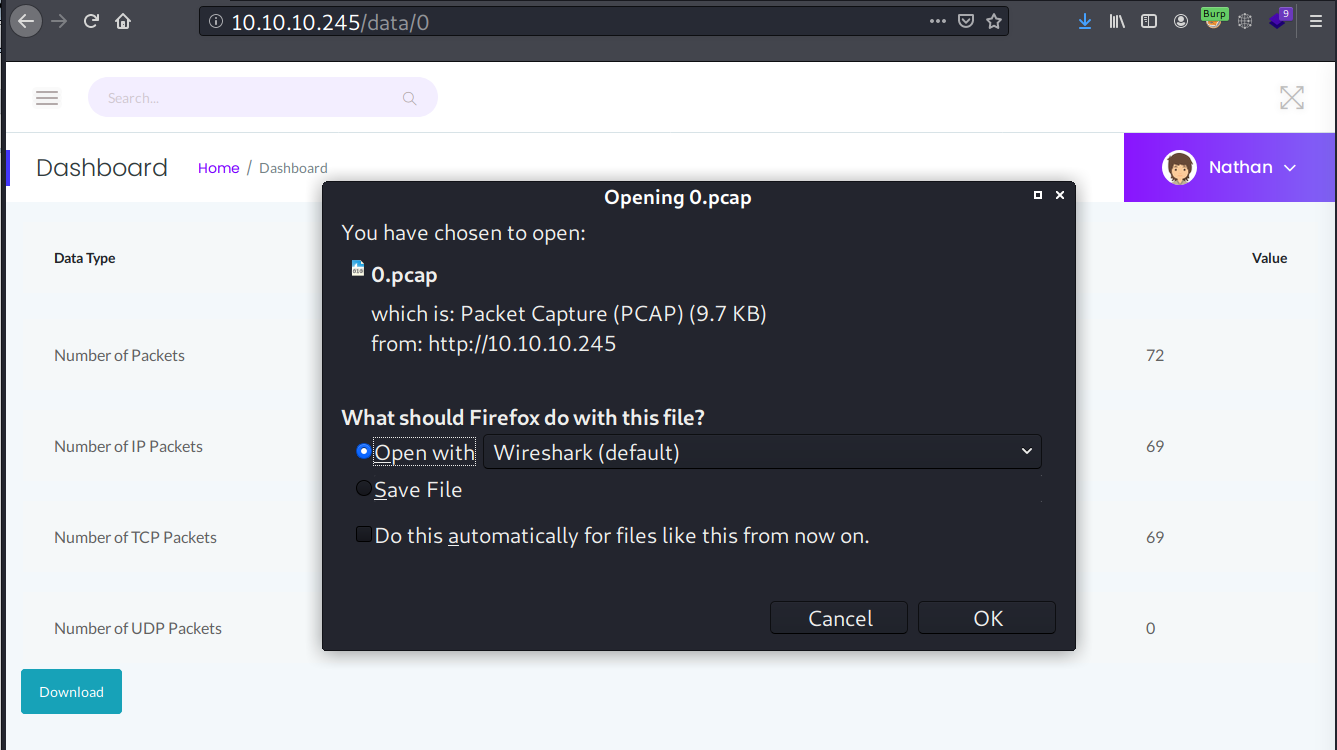The height and width of the screenshot is (750, 1337).
Task: Select the Open with radio button
Action: point(364,452)
